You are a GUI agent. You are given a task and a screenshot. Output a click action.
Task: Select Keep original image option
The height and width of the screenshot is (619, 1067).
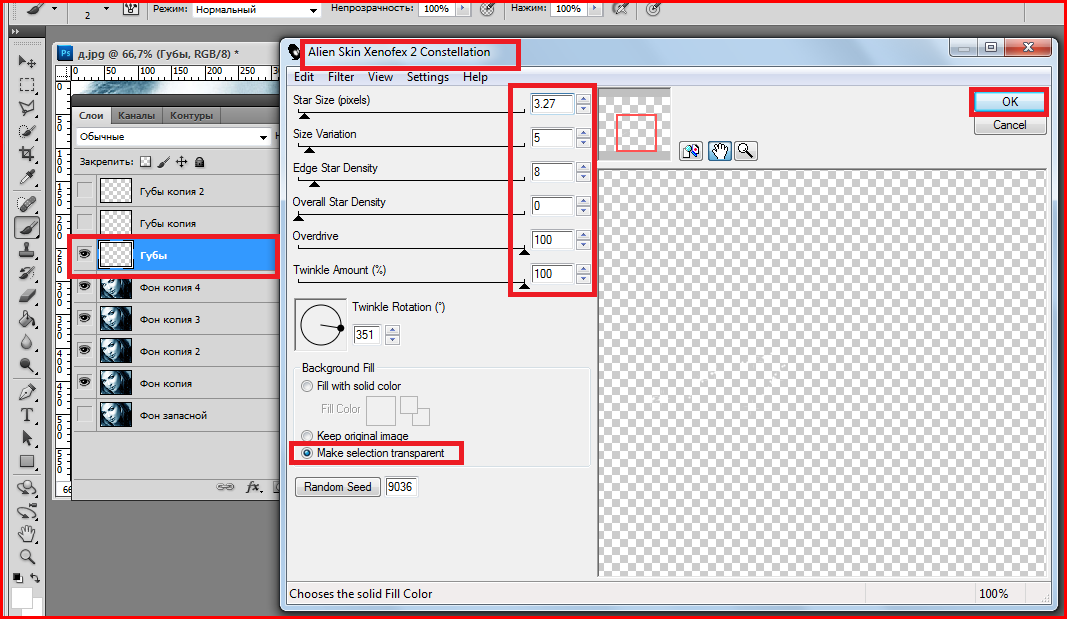[x=307, y=436]
